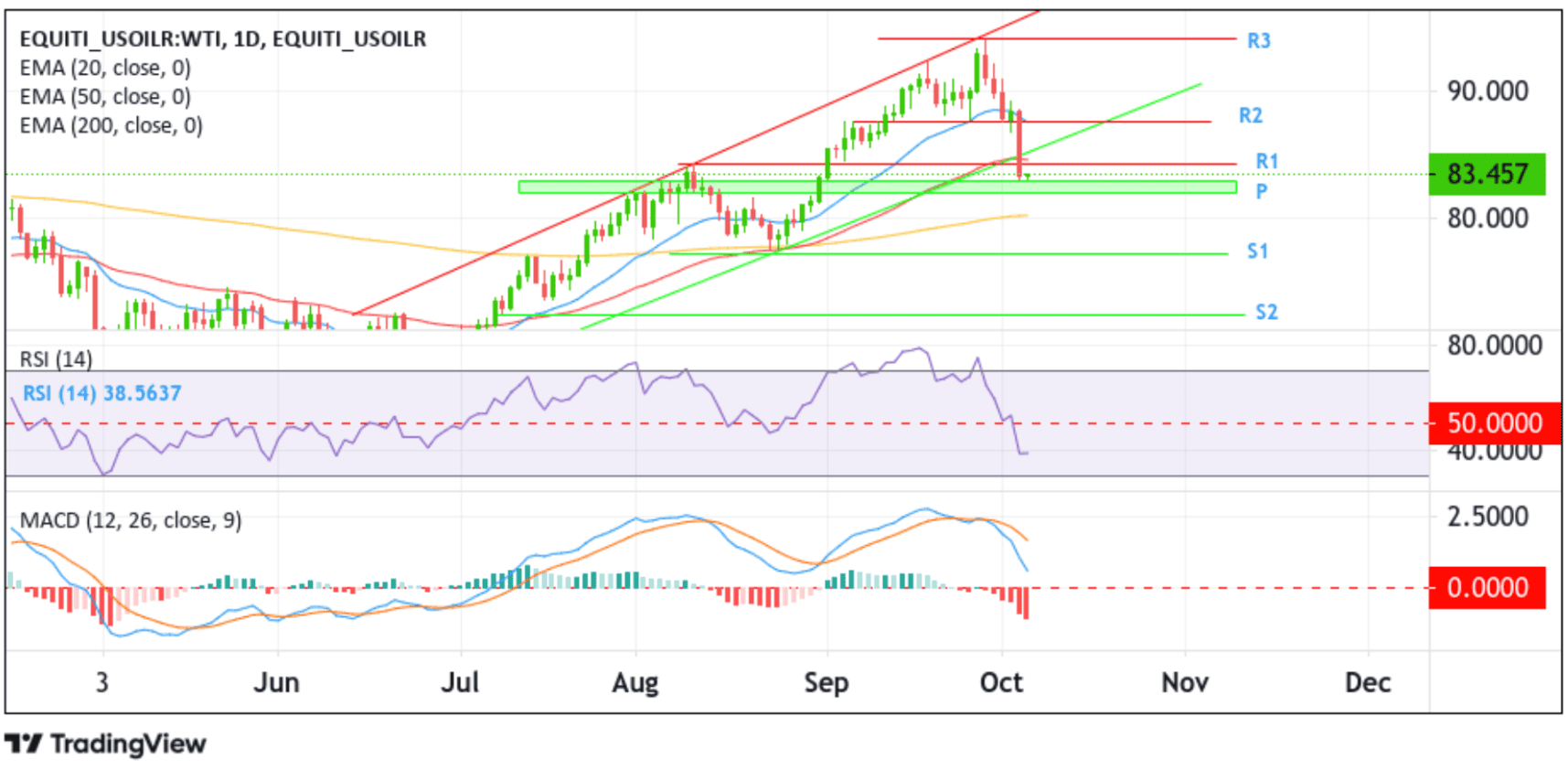Click the R3 resistance label
The width and height of the screenshot is (1568, 780).
pyautogui.click(x=1259, y=40)
